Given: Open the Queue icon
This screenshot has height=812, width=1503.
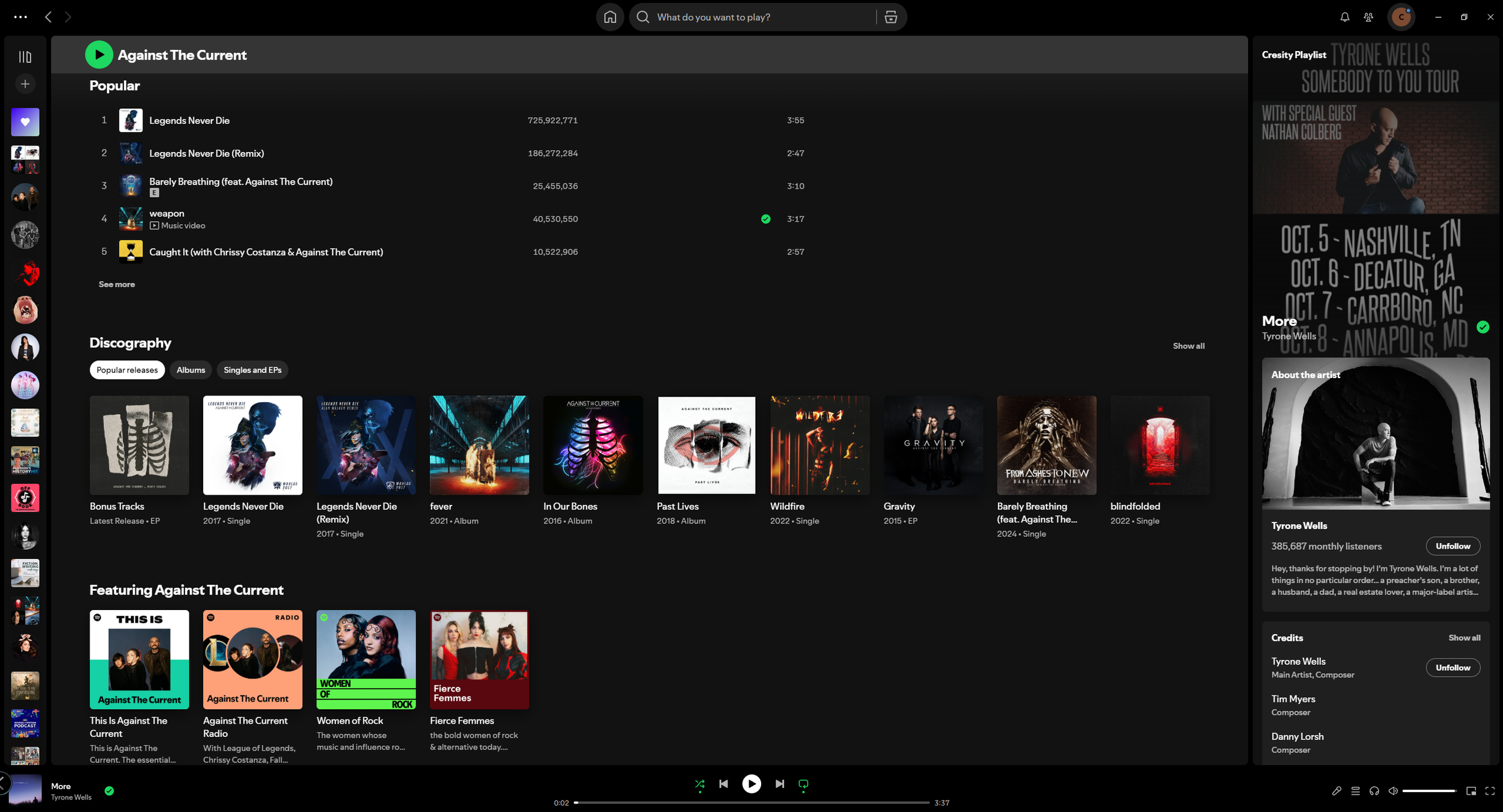Looking at the screenshot, I should pyautogui.click(x=1355, y=791).
